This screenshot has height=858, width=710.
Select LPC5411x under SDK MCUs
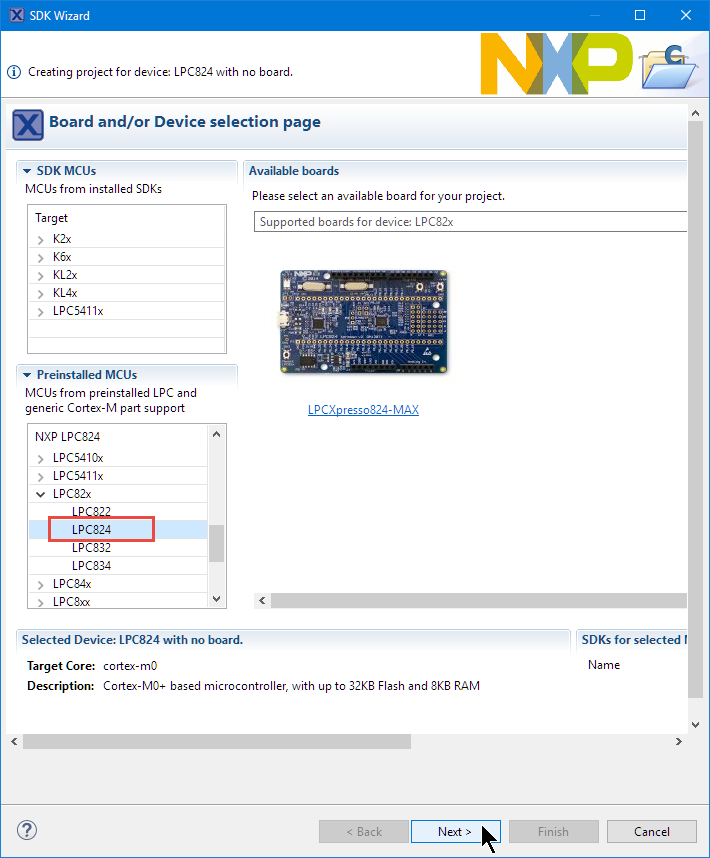(x=78, y=311)
